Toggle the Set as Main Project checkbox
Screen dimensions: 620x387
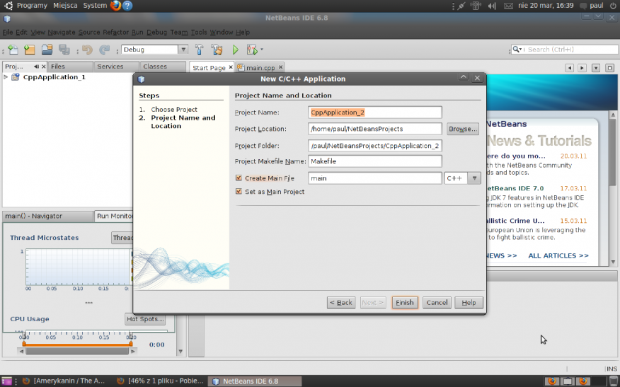(x=238, y=191)
